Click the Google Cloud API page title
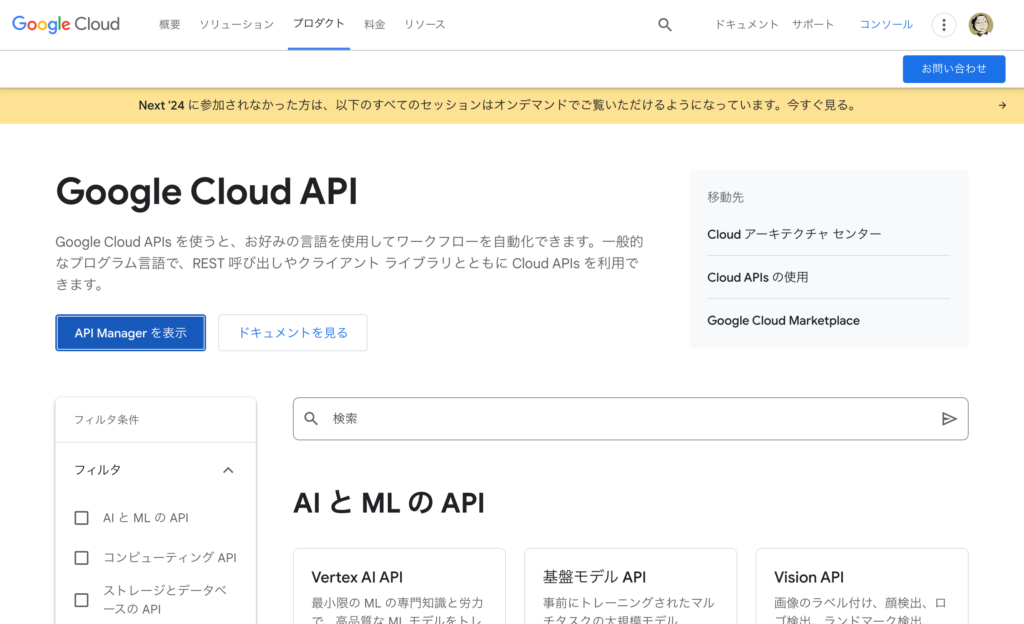Image resolution: width=1024 pixels, height=624 pixels. click(206, 192)
